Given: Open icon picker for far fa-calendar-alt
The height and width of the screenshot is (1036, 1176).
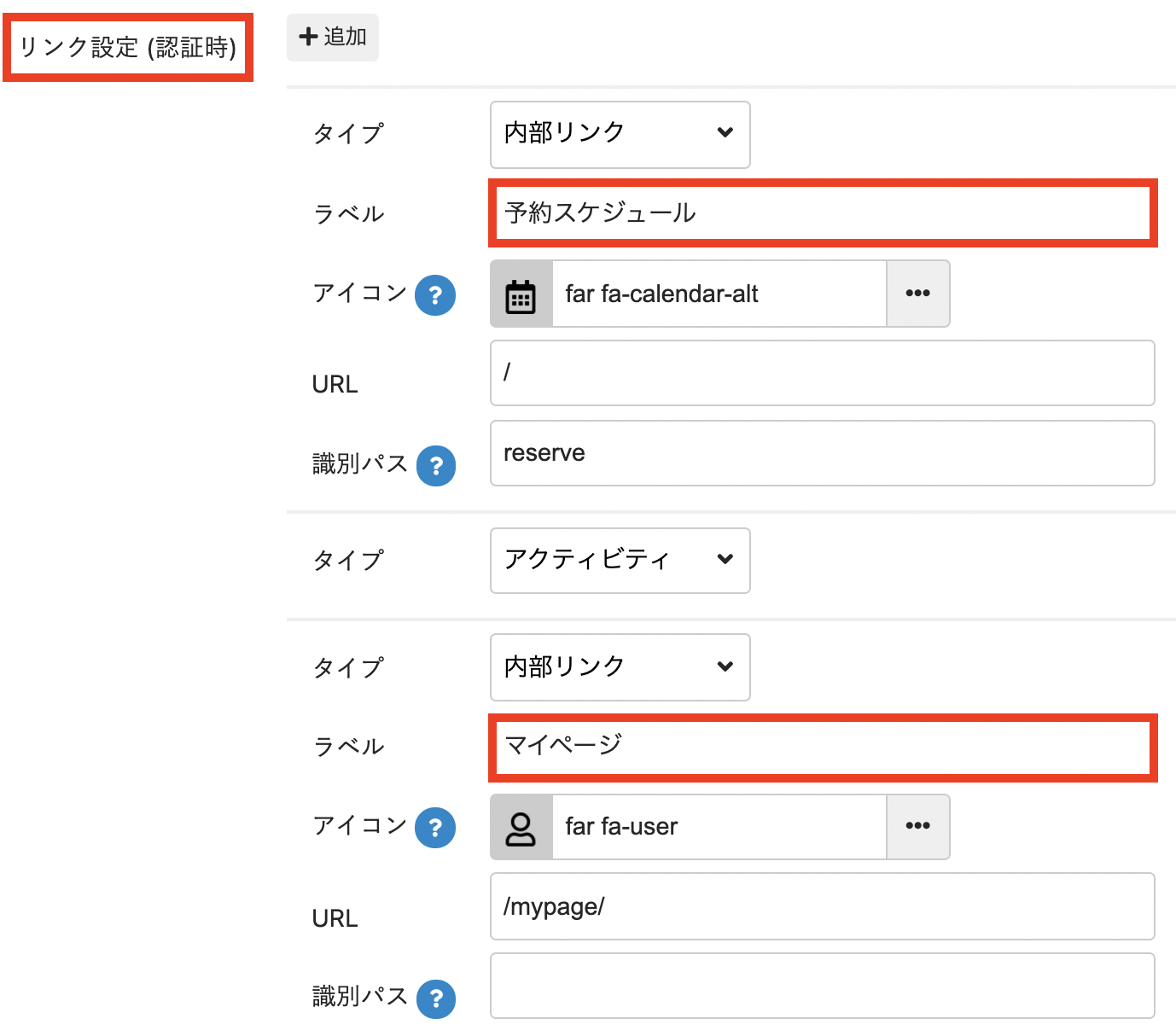Looking at the screenshot, I should 917,294.
